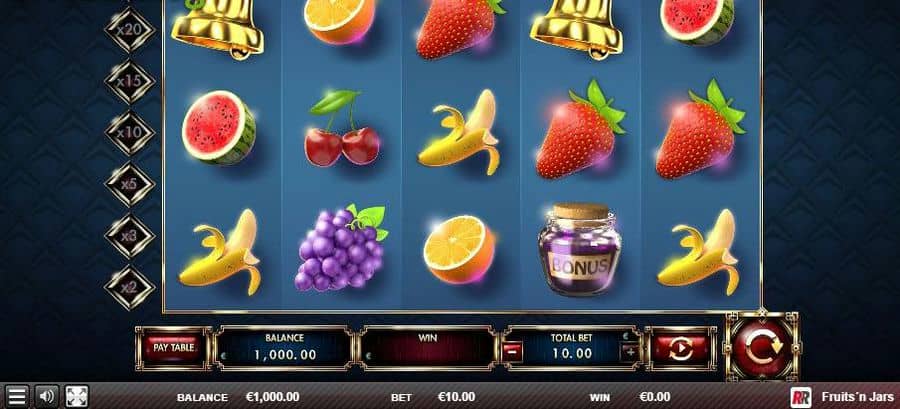Viewport: 900px width, 409px height.
Task: Click the Bonus jar symbol
Action: (578, 248)
